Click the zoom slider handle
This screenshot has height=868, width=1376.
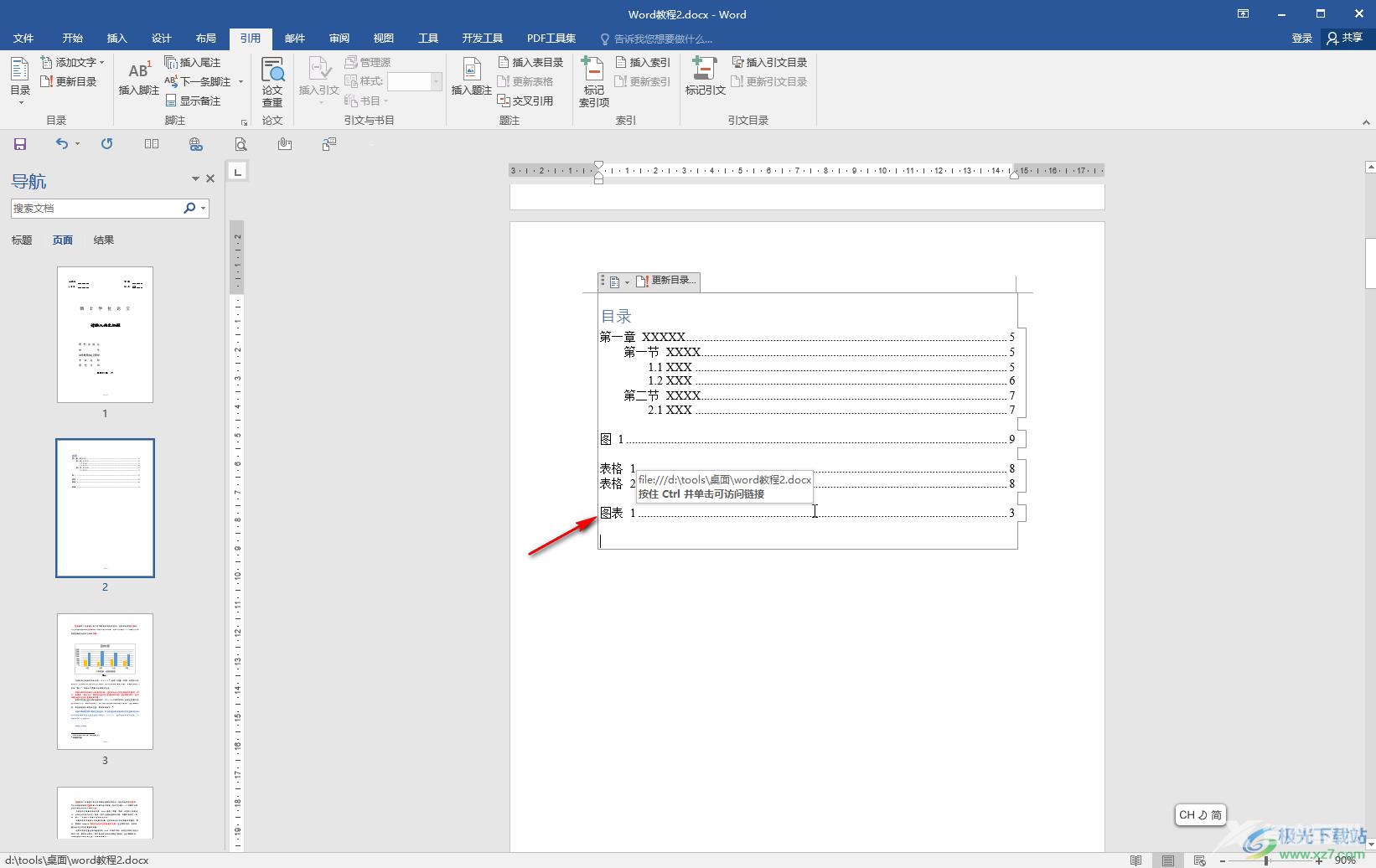click(1265, 860)
